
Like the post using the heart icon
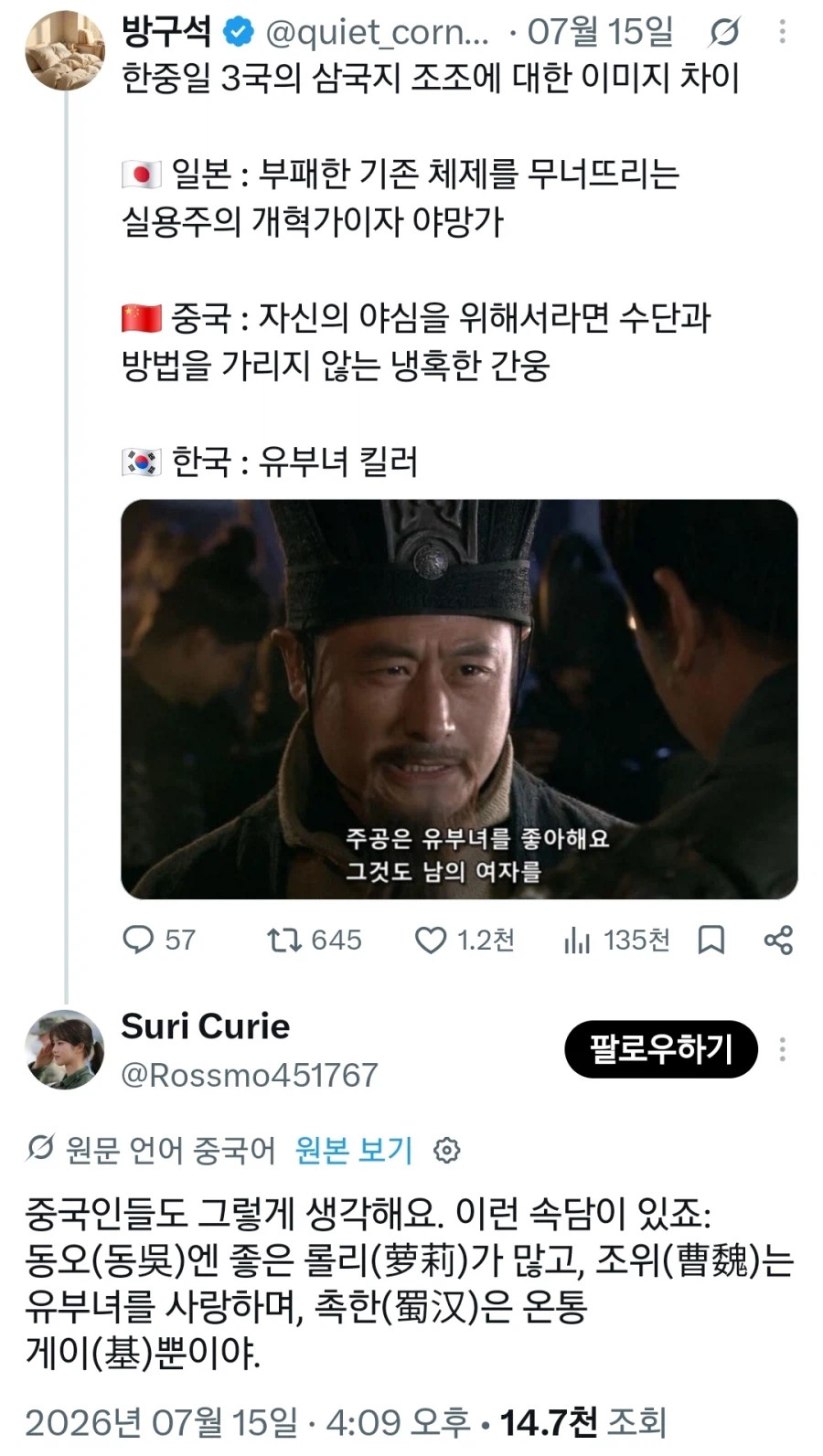point(431,940)
